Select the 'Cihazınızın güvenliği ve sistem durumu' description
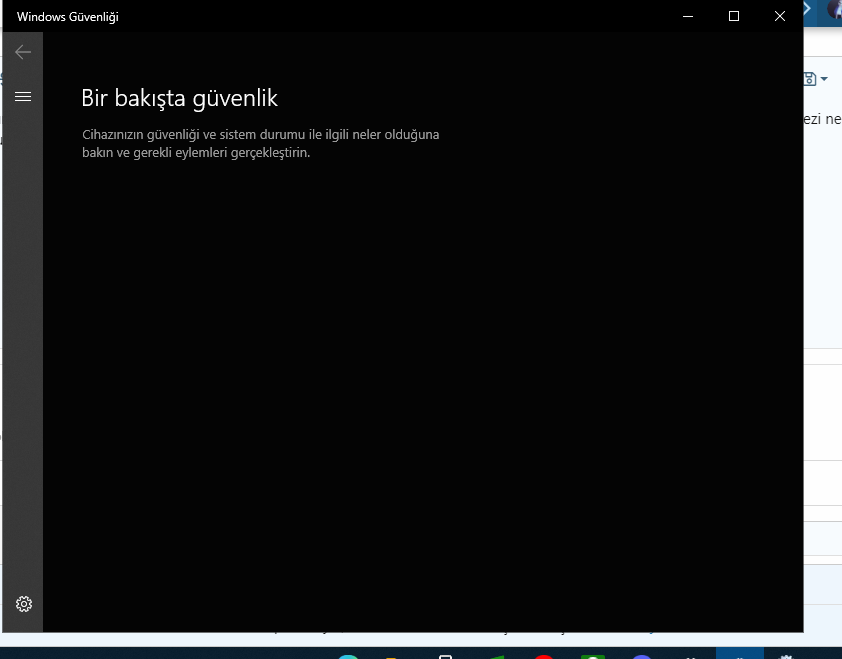 pos(260,143)
